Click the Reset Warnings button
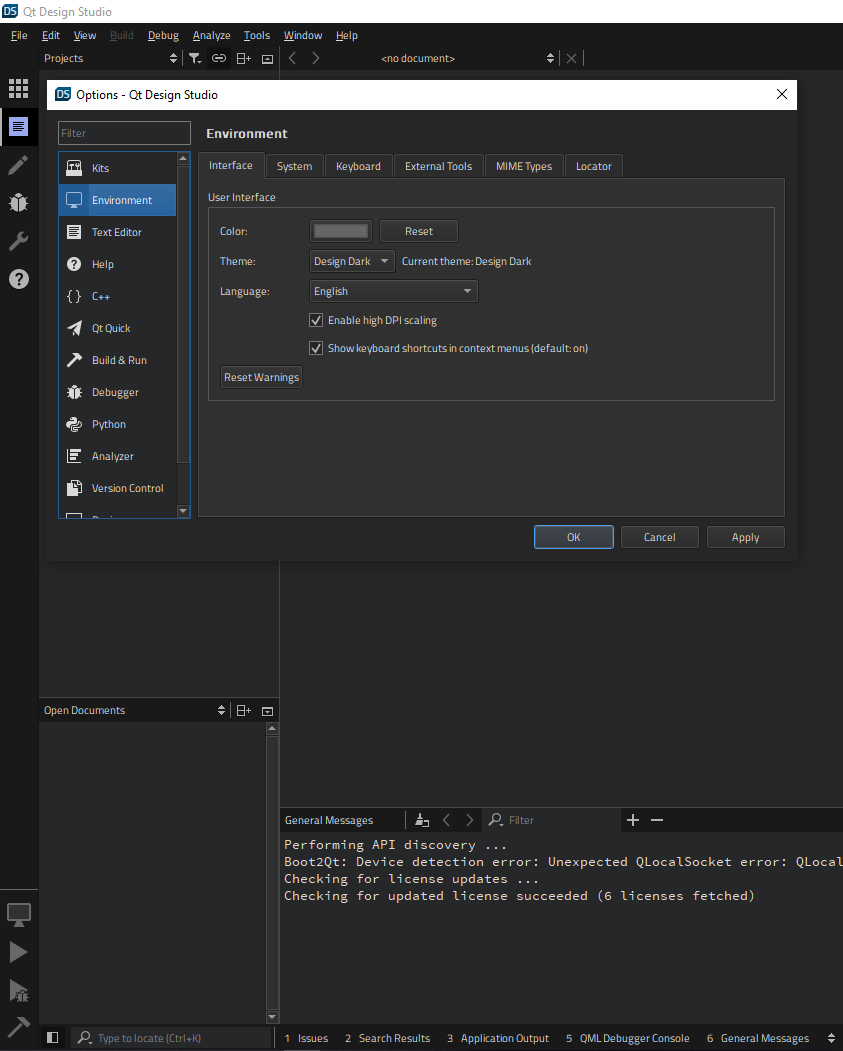 tap(261, 378)
